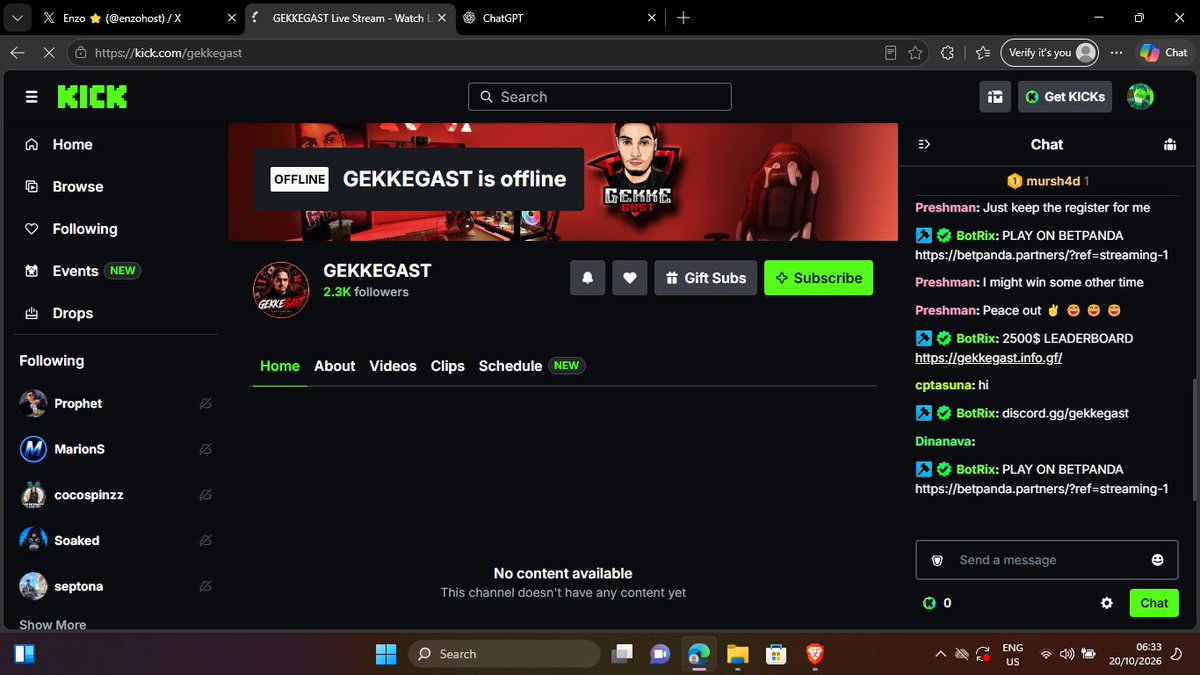The image size is (1200, 675).
Task: Open the browser extensions puzzle icon
Action: [x=947, y=53]
